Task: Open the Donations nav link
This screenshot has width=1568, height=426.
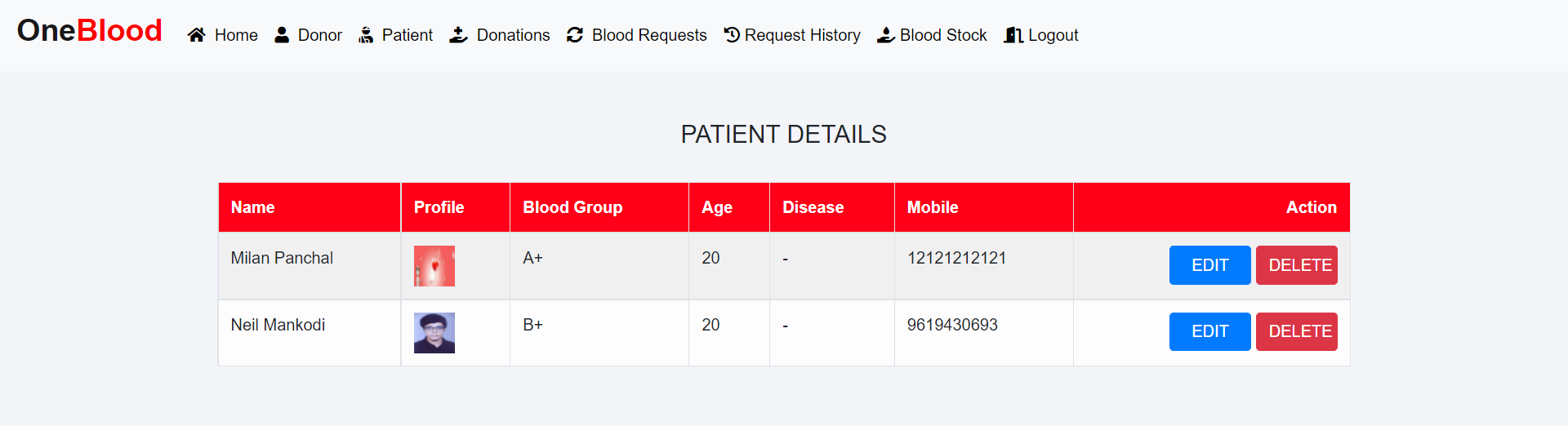Action: [x=513, y=35]
